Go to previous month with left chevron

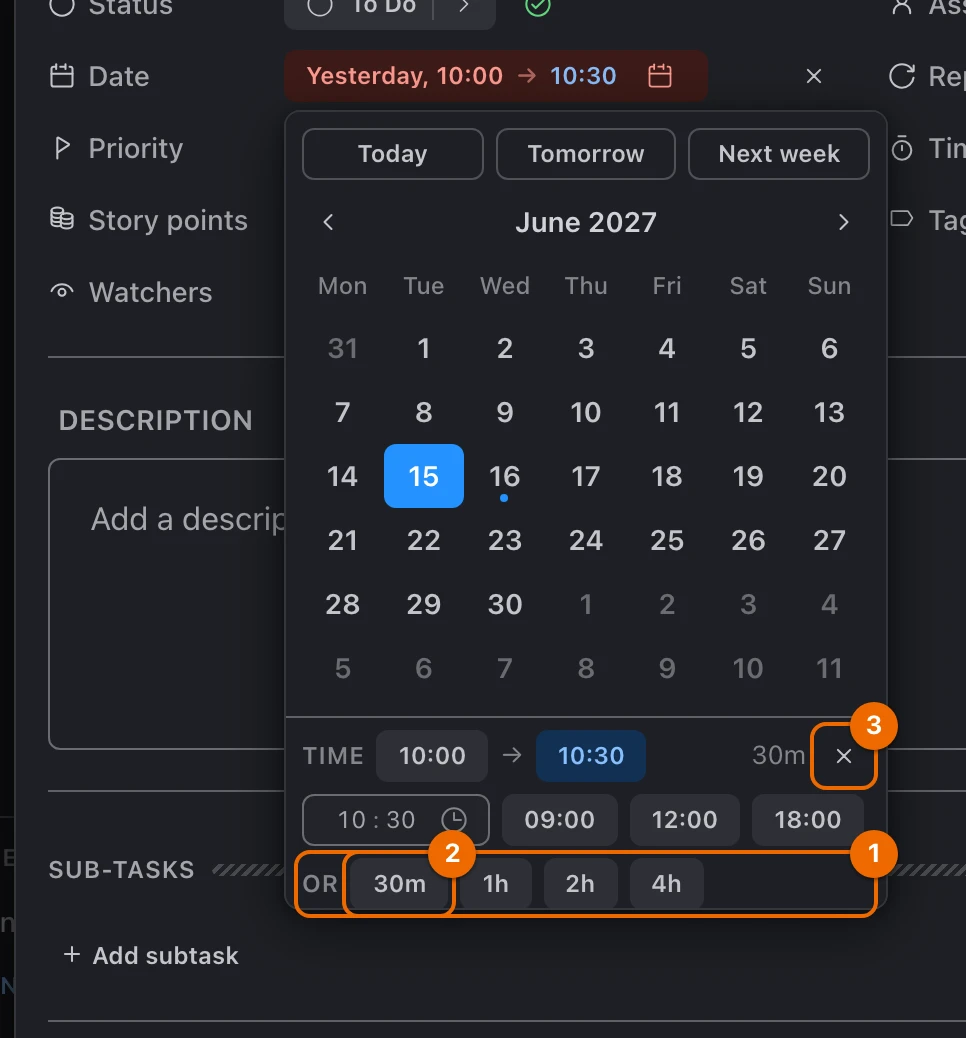tap(328, 222)
